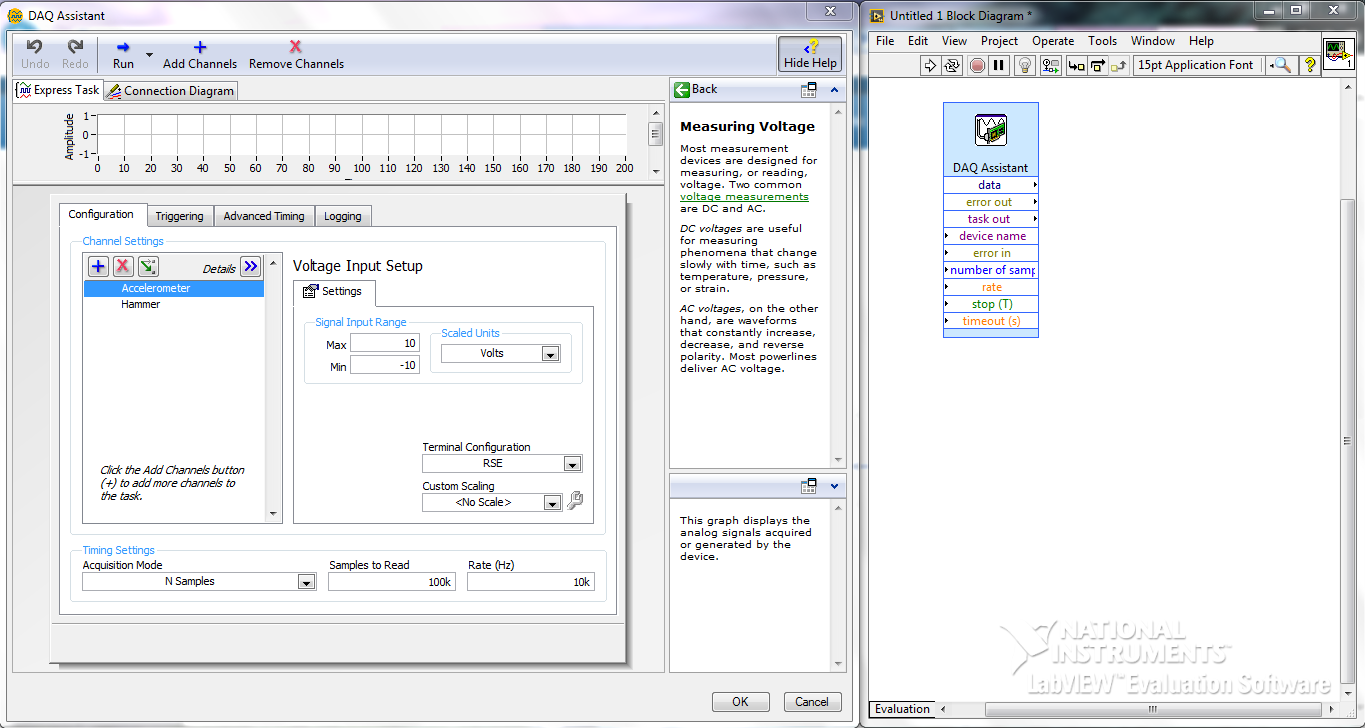Click the Back arrow in help panel

(x=682, y=89)
